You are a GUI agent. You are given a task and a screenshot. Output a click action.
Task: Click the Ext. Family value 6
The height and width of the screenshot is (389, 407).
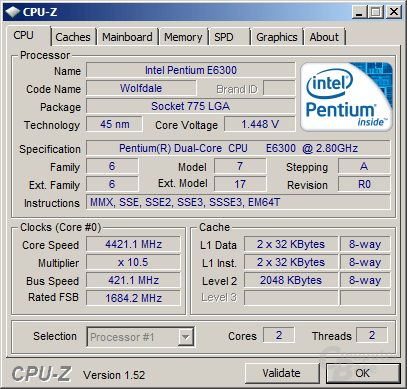point(112,184)
